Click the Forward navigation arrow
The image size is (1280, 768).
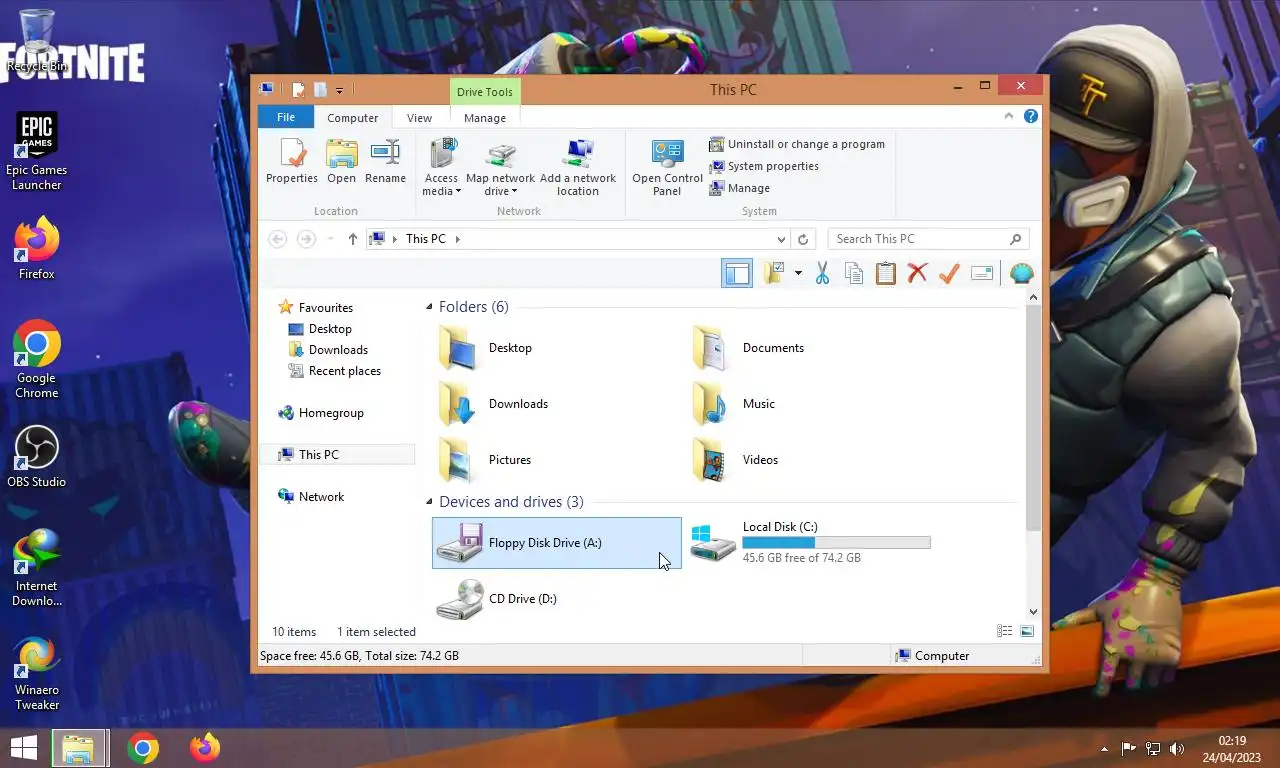(x=306, y=239)
